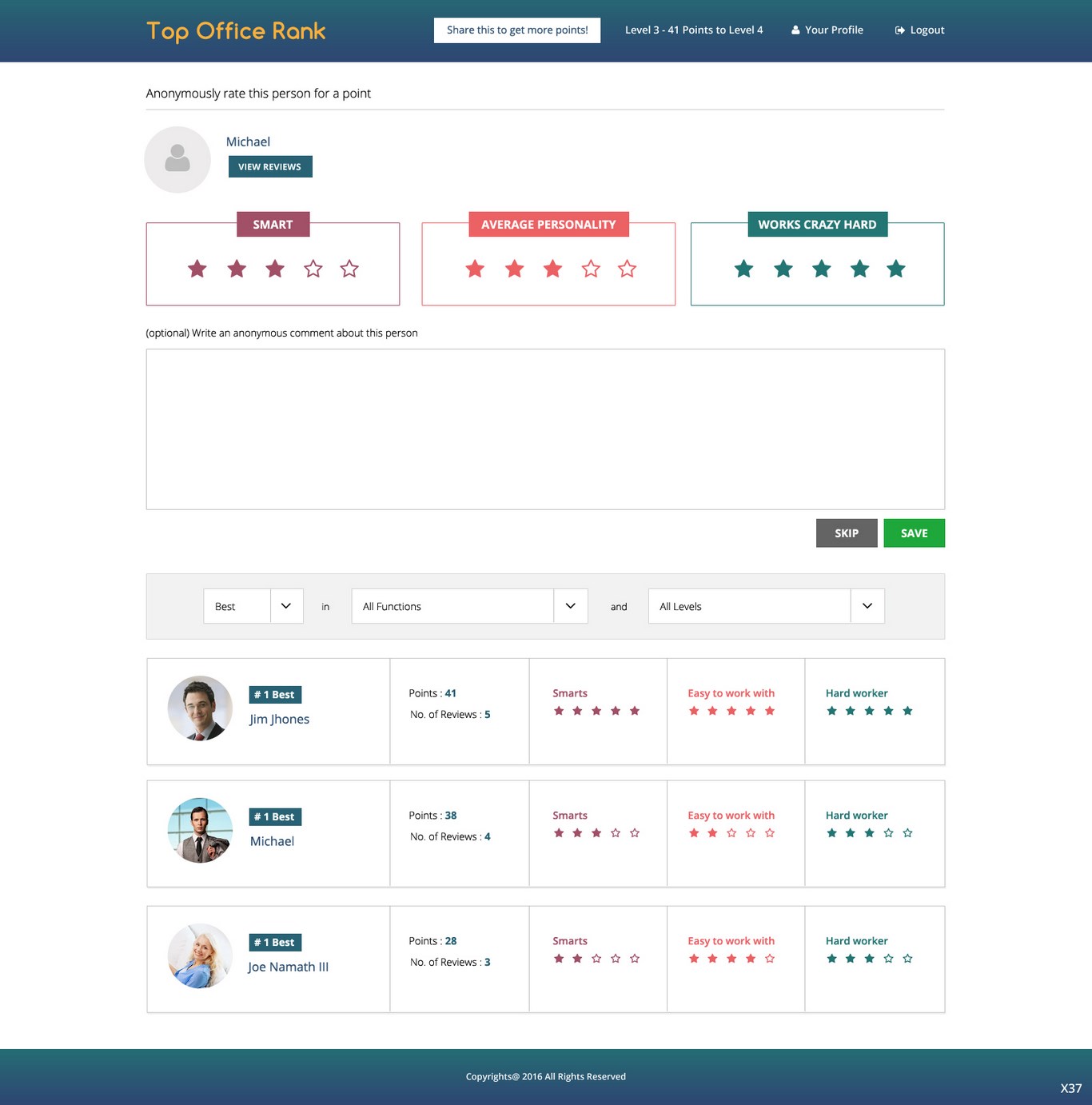Open Jim Jhones name link
This screenshot has height=1105, width=1092.
279,719
